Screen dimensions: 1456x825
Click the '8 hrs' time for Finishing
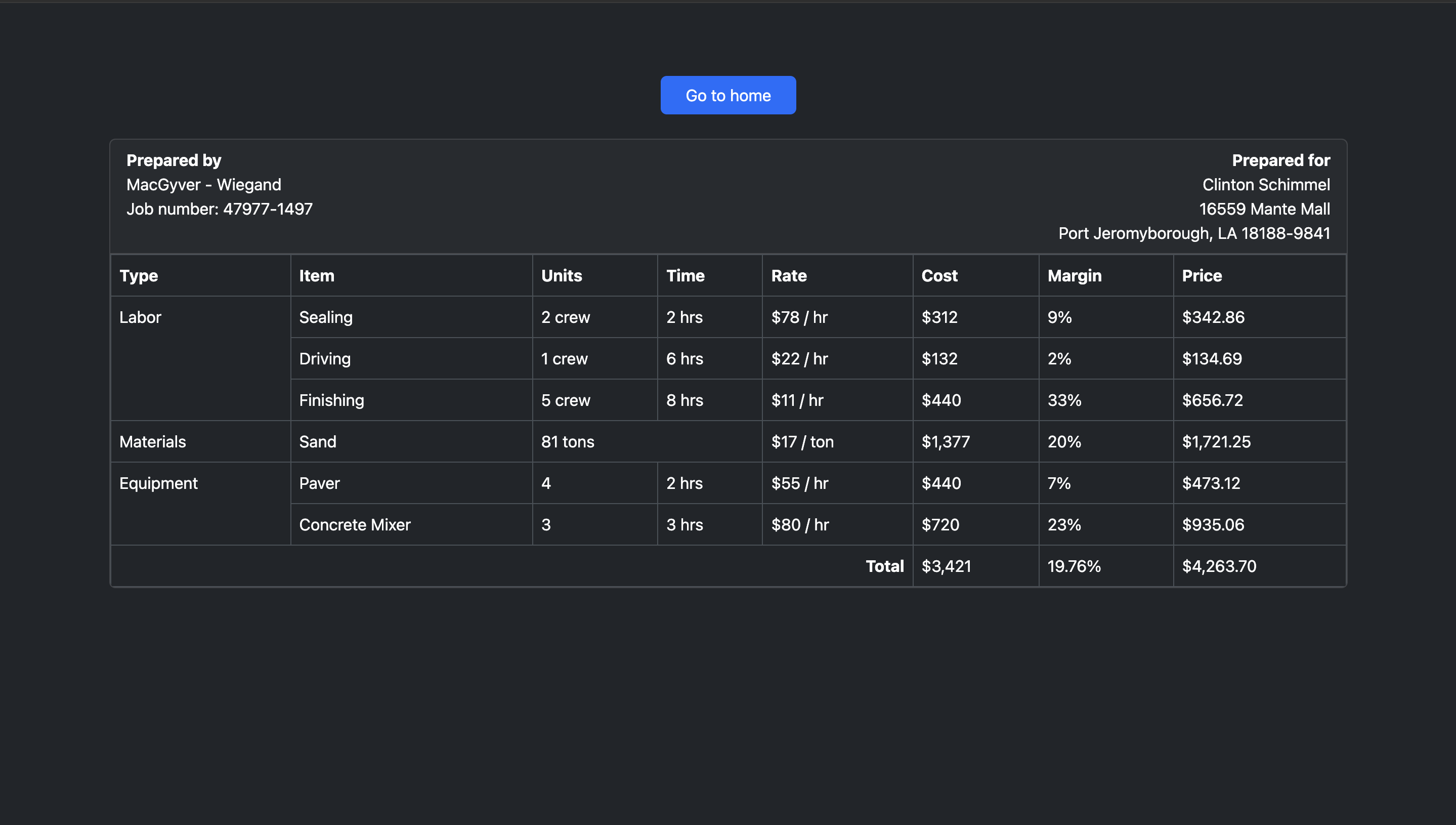[x=710, y=400]
